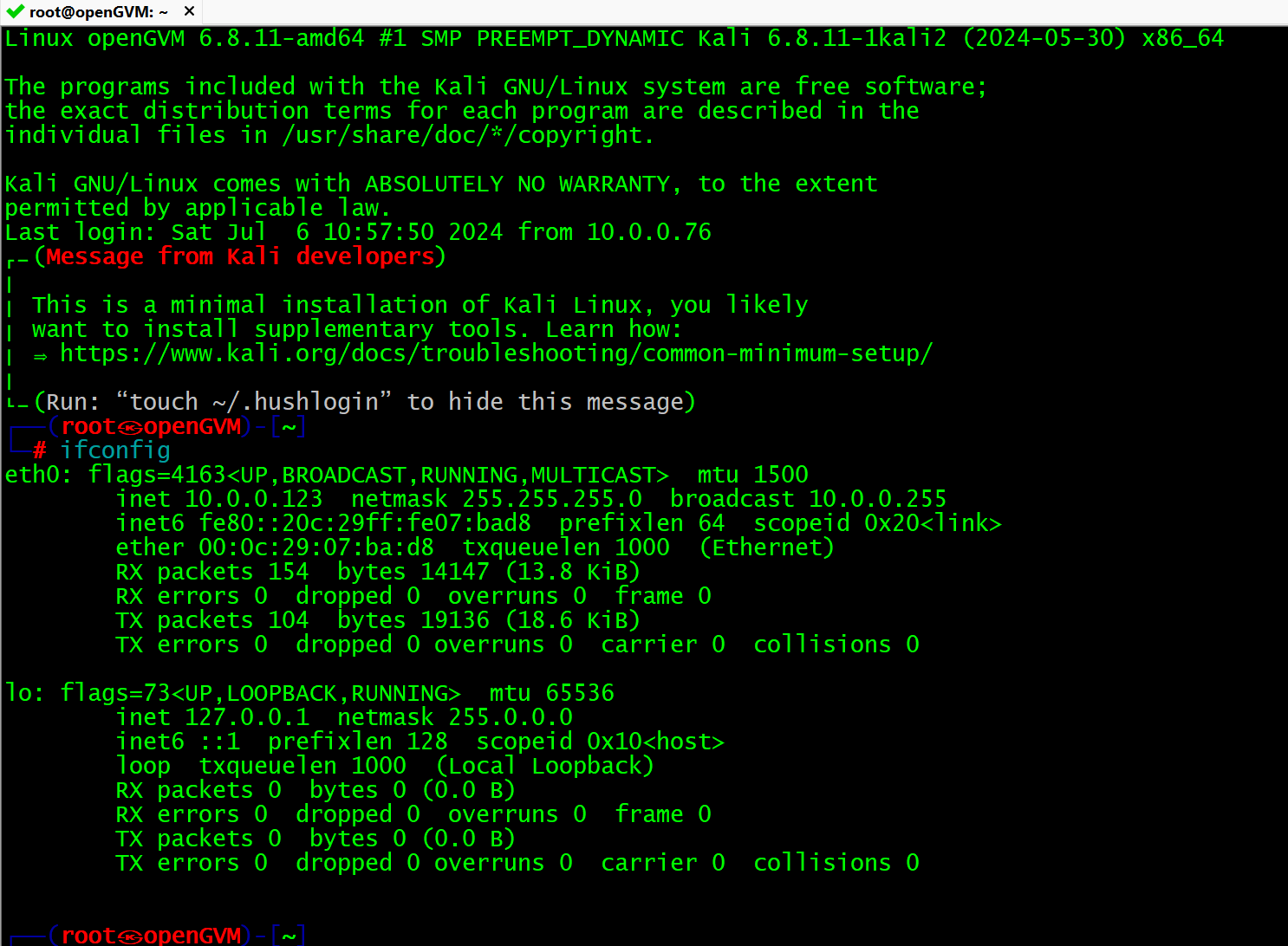Click the MAC address 00:0c:29:07:ba:d8
This screenshot has width=1288, height=946.
coord(316,548)
